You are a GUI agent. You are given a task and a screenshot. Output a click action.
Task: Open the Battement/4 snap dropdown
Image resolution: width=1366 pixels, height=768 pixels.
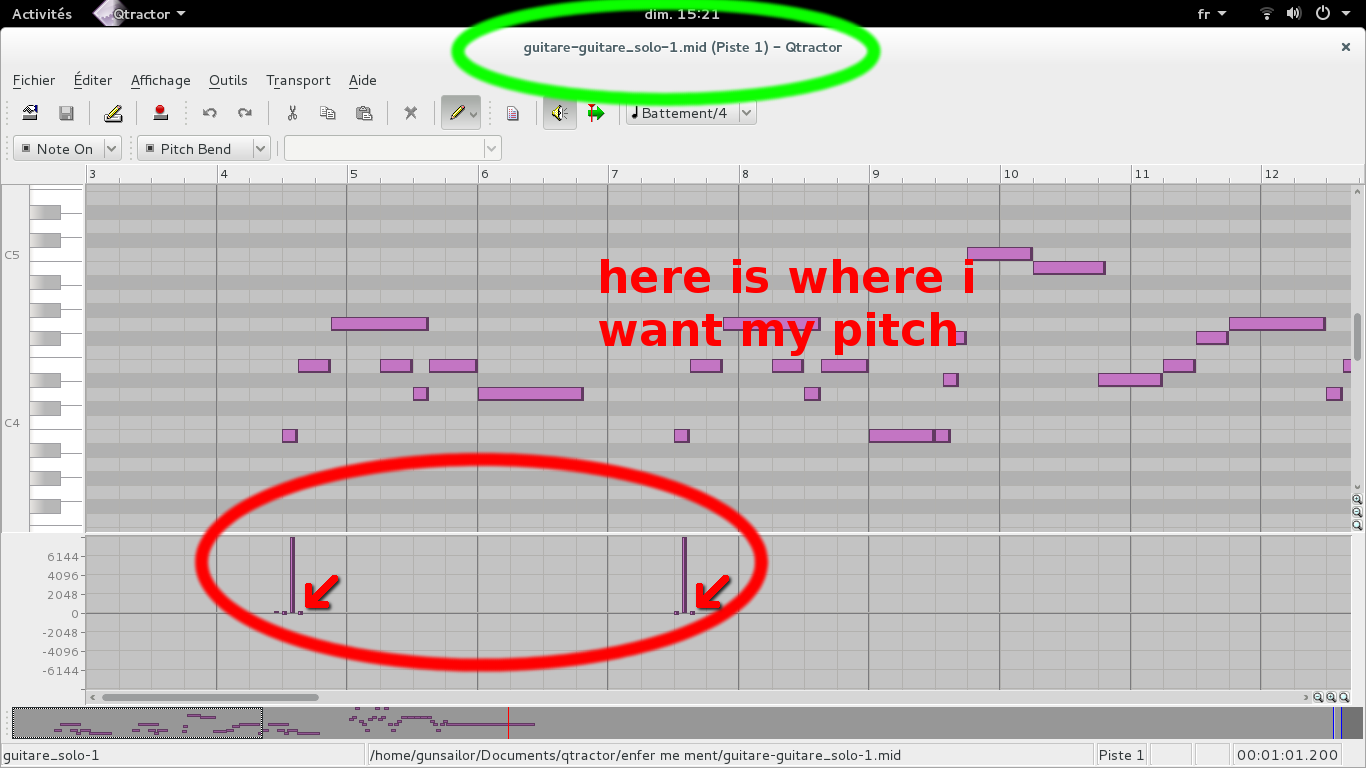coord(691,113)
